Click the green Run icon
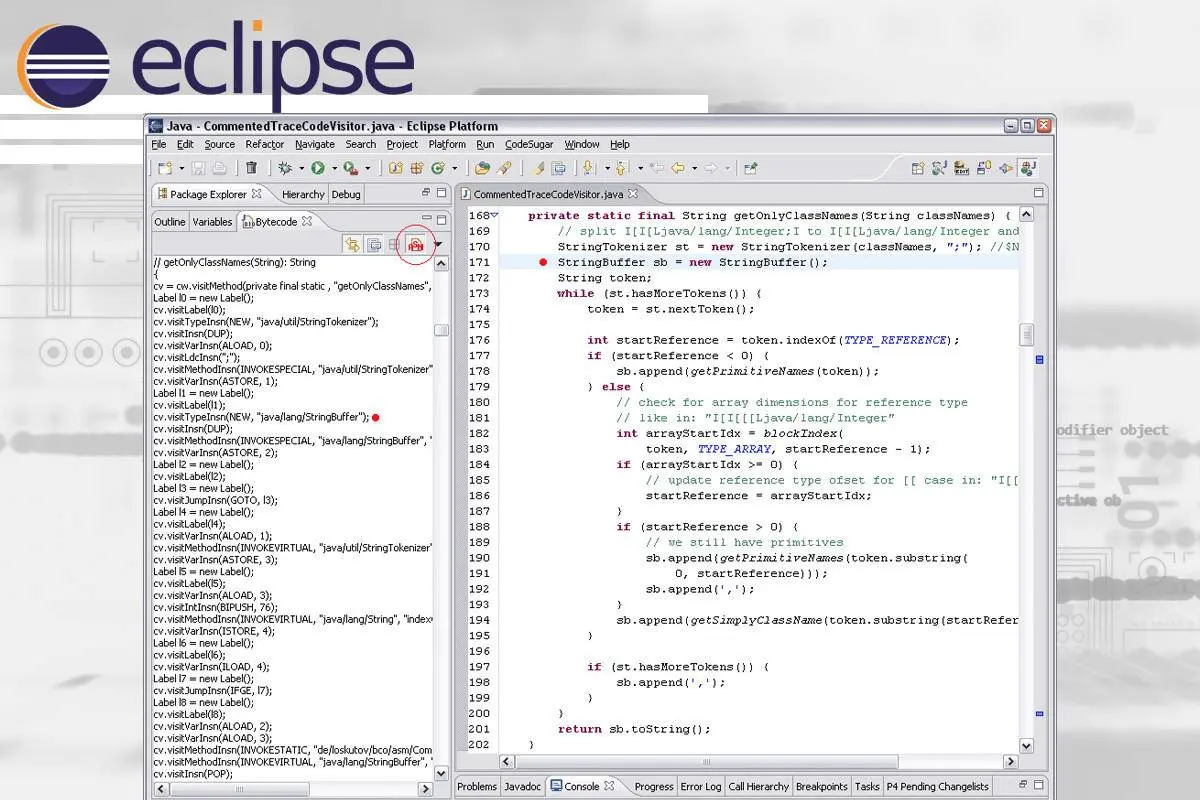 (317, 168)
